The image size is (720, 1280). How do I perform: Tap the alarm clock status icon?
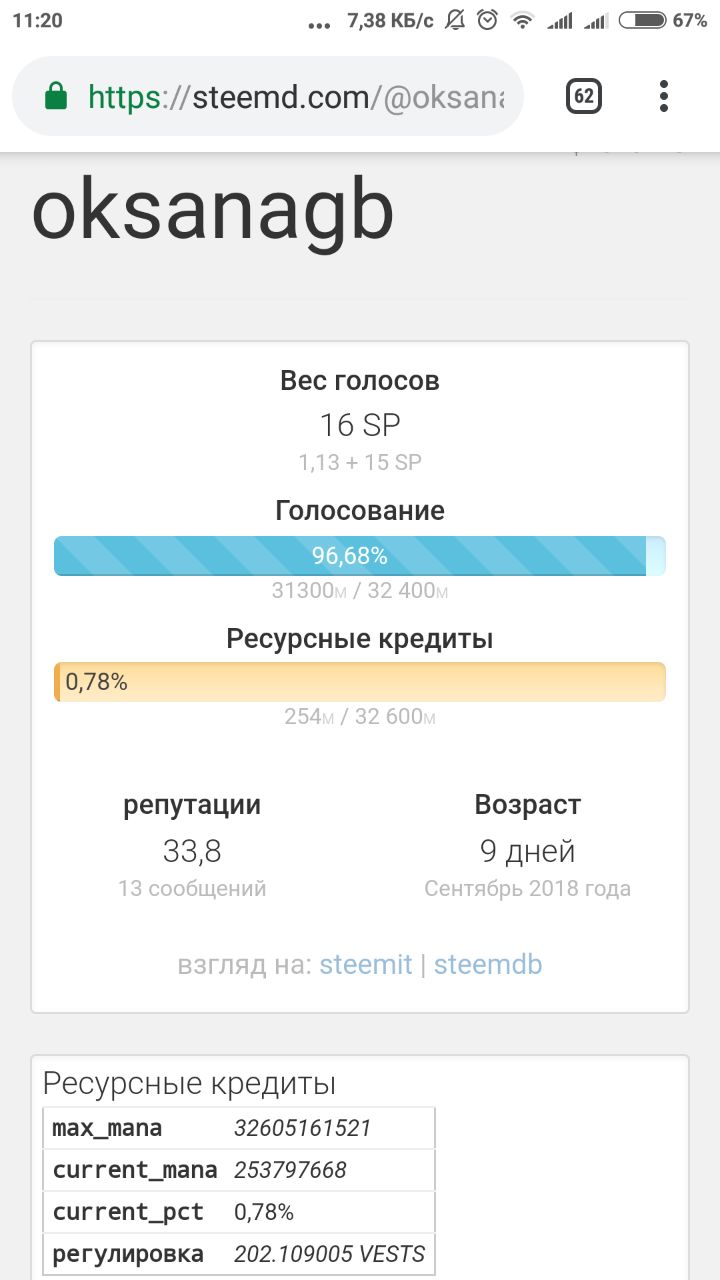(487, 20)
